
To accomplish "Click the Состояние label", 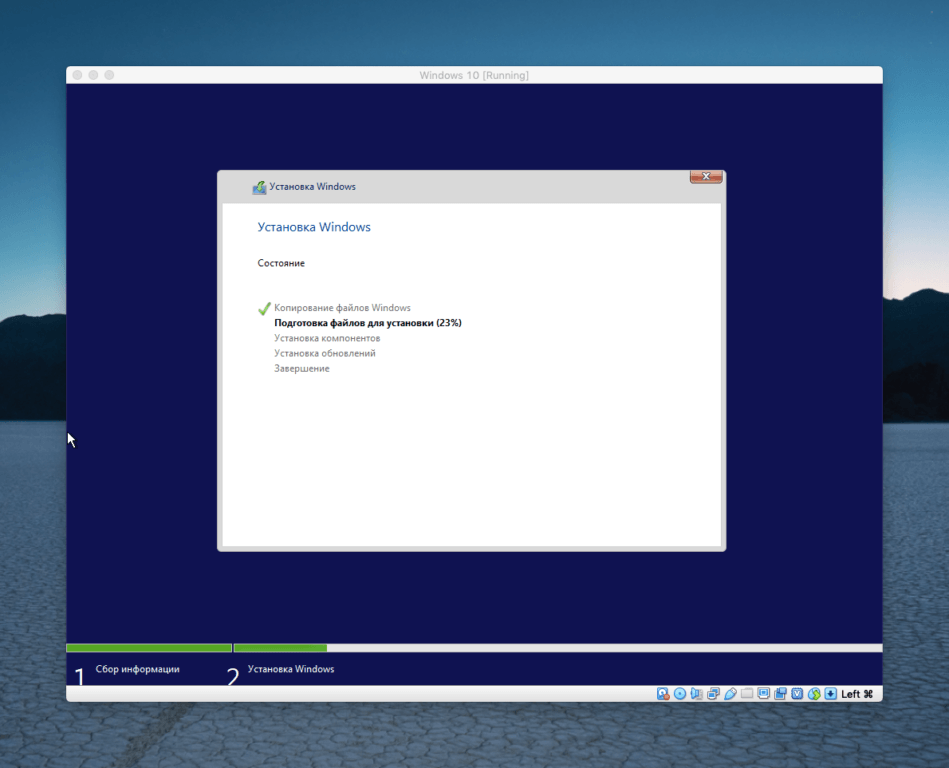I will [x=281, y=263].
